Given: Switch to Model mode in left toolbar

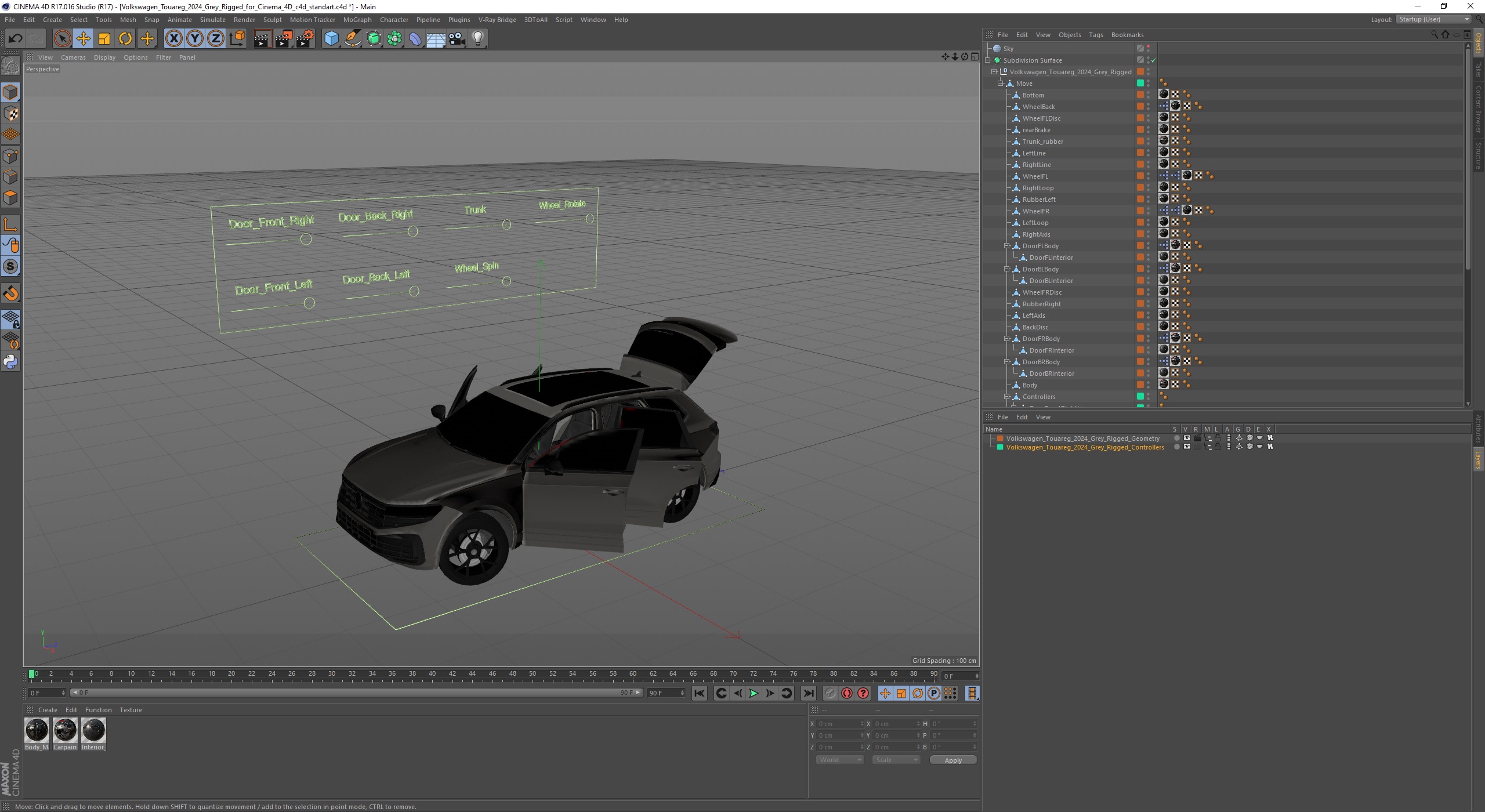Looking at the screenshot, I should tap(10, 92).
